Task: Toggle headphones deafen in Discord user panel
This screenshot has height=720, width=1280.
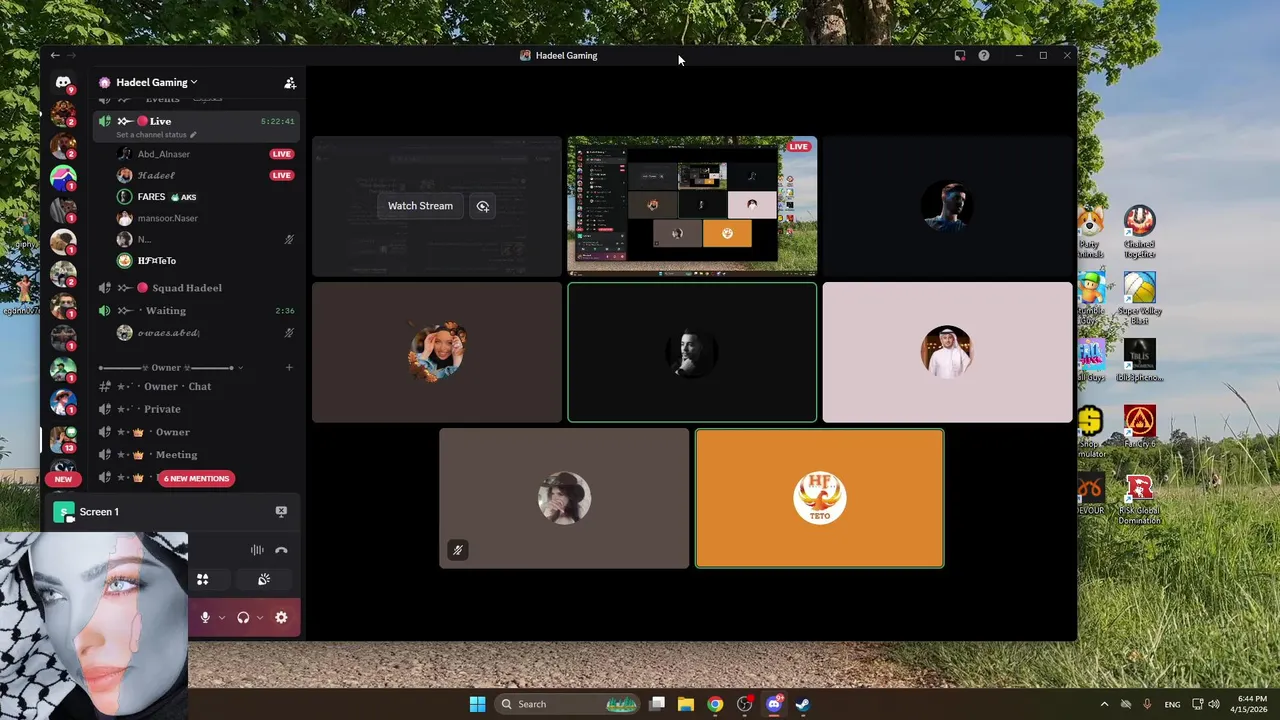Action: [x=243, y=618]
